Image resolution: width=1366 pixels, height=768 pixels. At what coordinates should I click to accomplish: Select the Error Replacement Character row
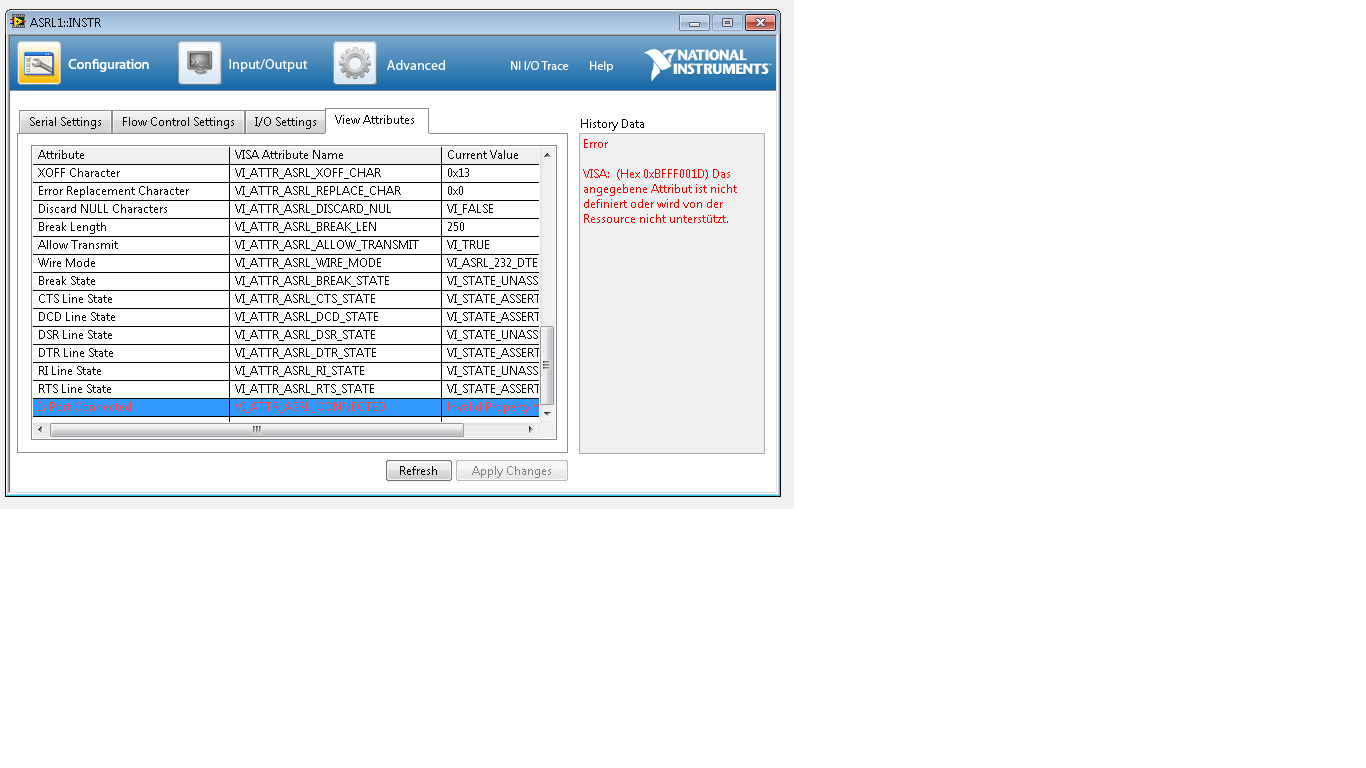tap(286, 191)
